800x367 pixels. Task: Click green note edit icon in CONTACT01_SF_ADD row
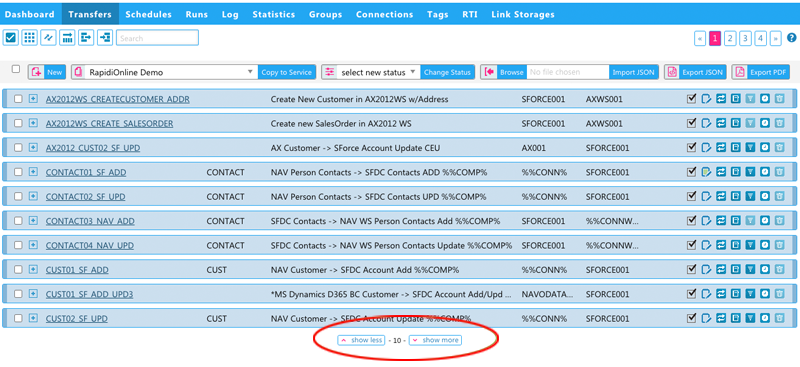coord(706,172)
